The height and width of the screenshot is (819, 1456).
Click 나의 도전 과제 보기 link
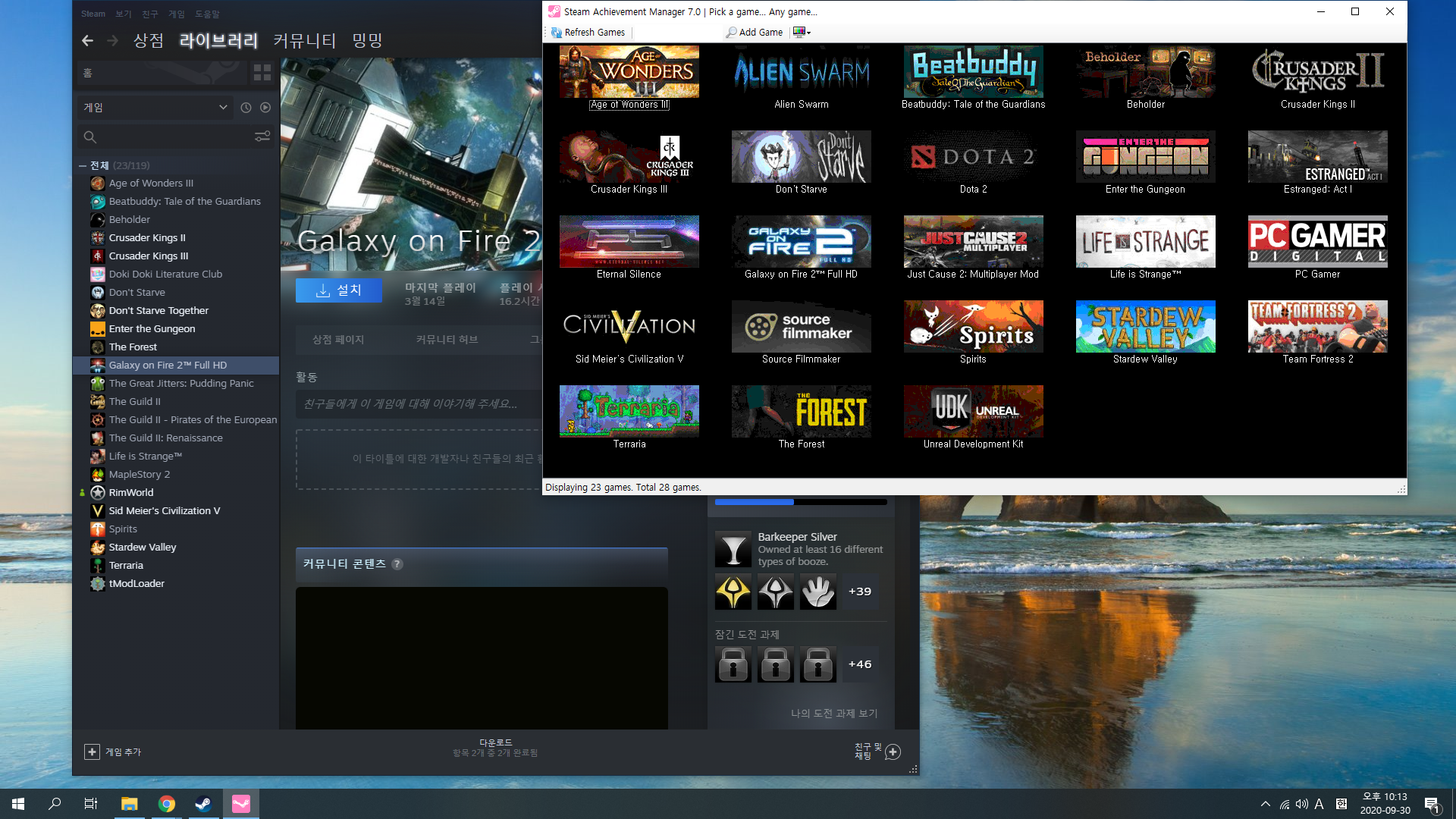pyautogui.click(x=833, y=713)
